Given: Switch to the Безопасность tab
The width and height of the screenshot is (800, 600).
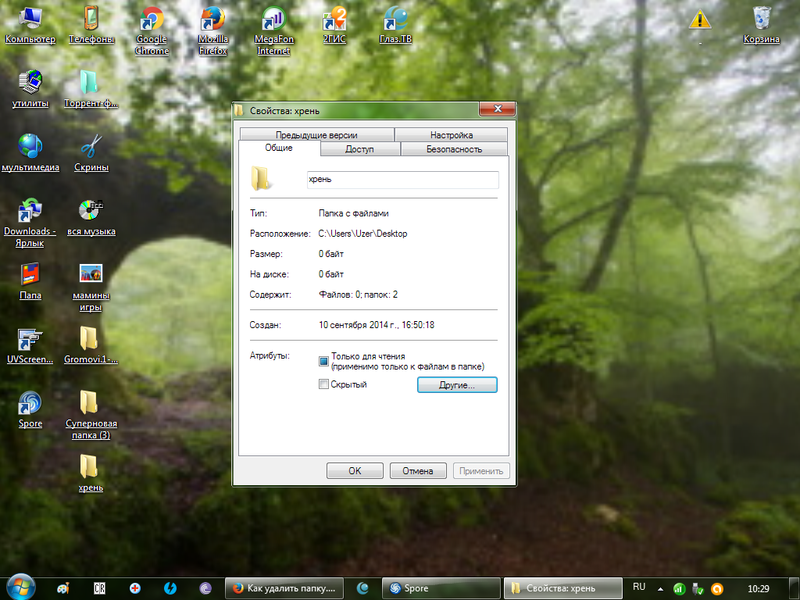Looking at the screenshot, I should pos(454,149).
